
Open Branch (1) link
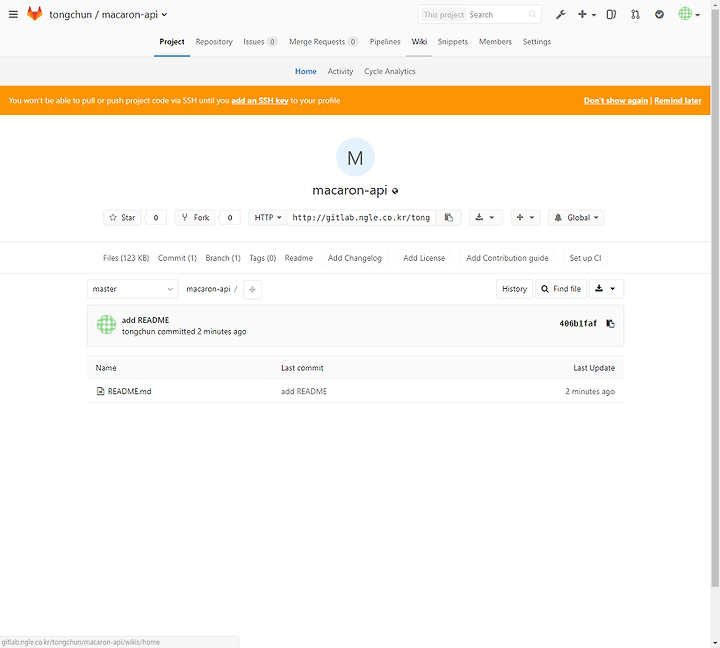[x=223, y=258]
